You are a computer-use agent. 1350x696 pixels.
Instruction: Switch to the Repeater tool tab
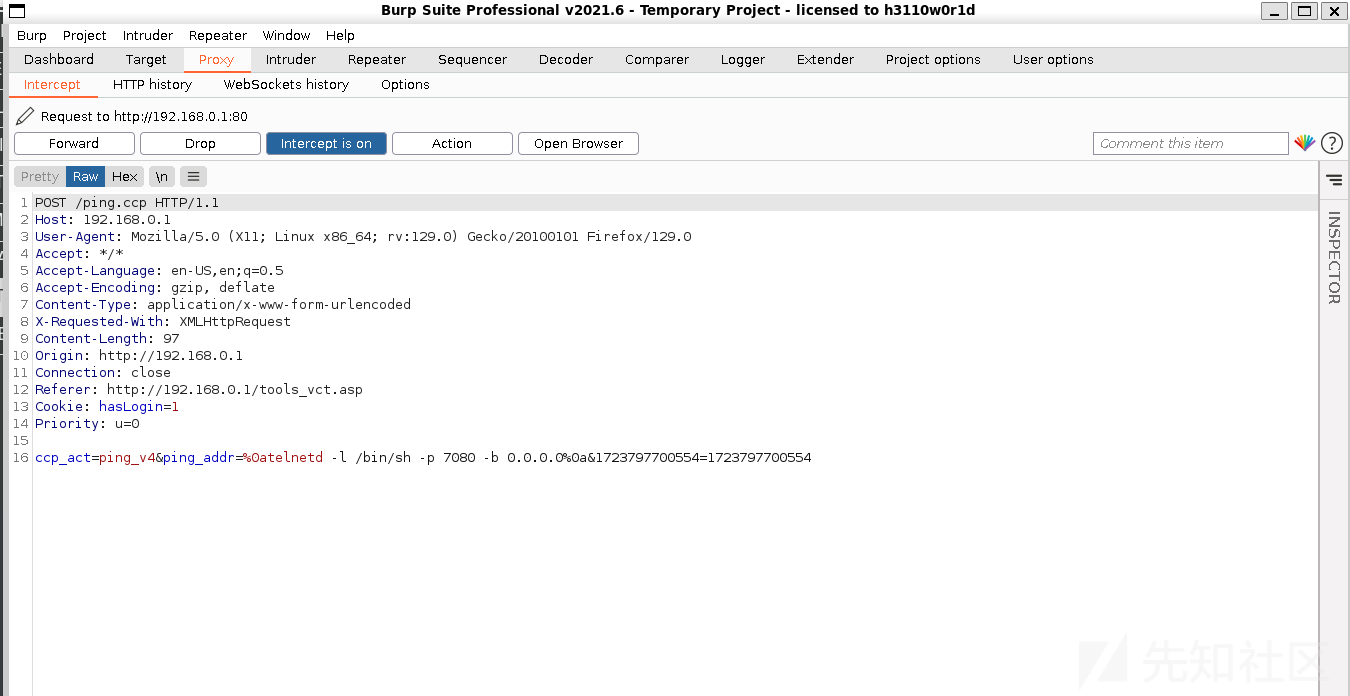pos(377,59)
